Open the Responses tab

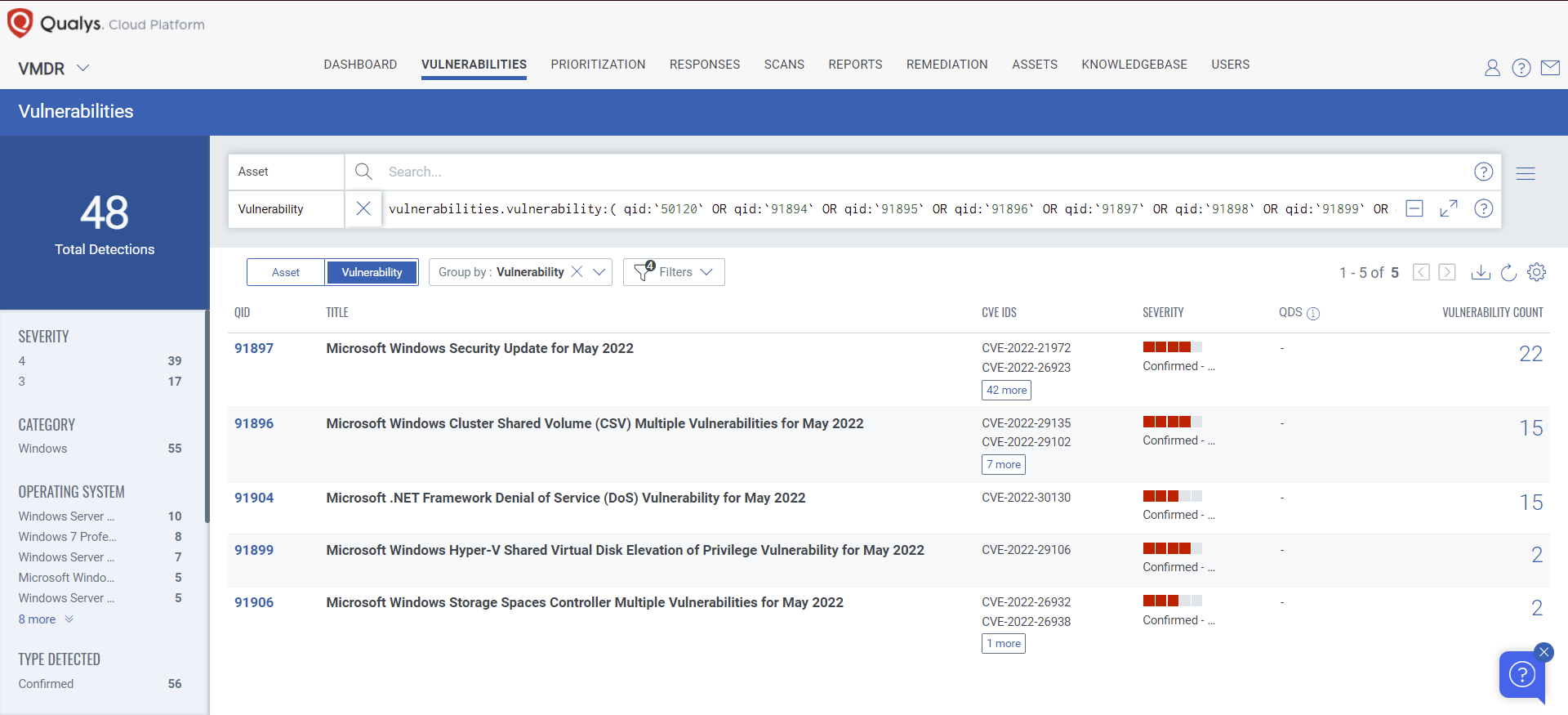(x=705, y=65)
